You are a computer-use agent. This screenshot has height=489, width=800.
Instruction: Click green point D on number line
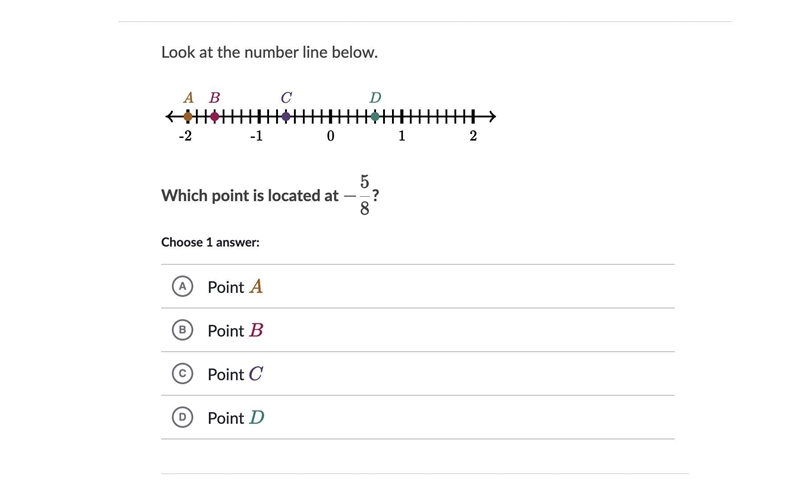tap(375, 116)
